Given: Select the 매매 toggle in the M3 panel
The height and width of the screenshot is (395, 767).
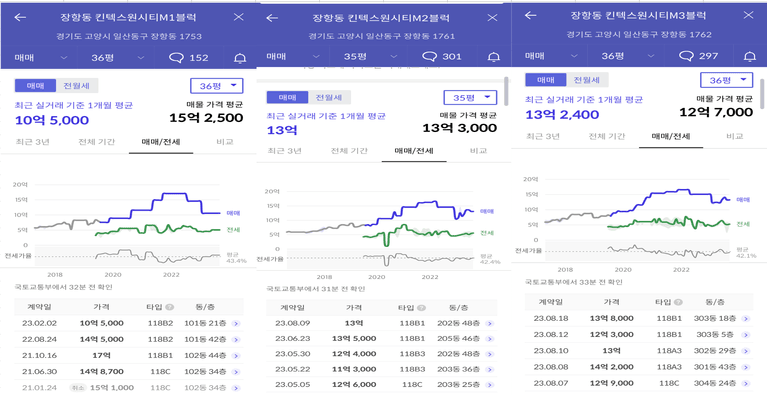Looking at the screenshot, I should click(x=545, y=80).
